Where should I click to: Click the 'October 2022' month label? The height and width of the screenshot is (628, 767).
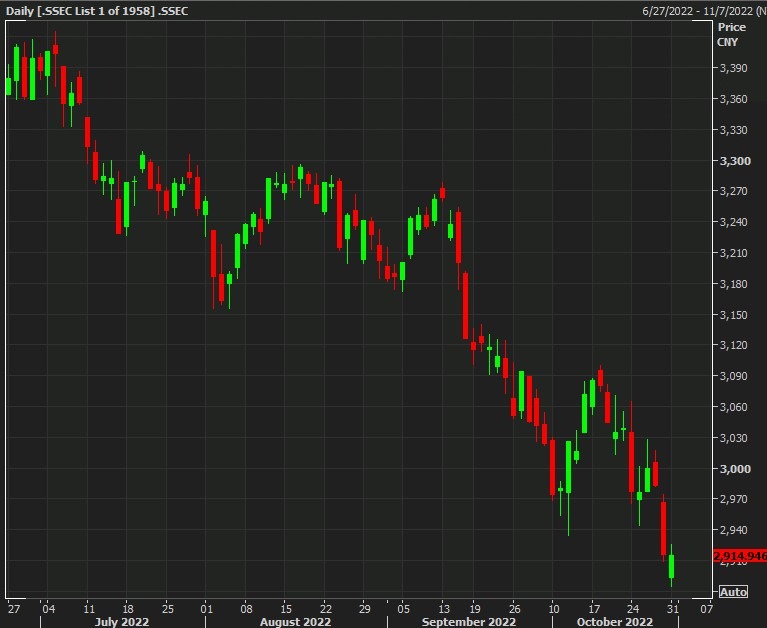coord(614,622)
